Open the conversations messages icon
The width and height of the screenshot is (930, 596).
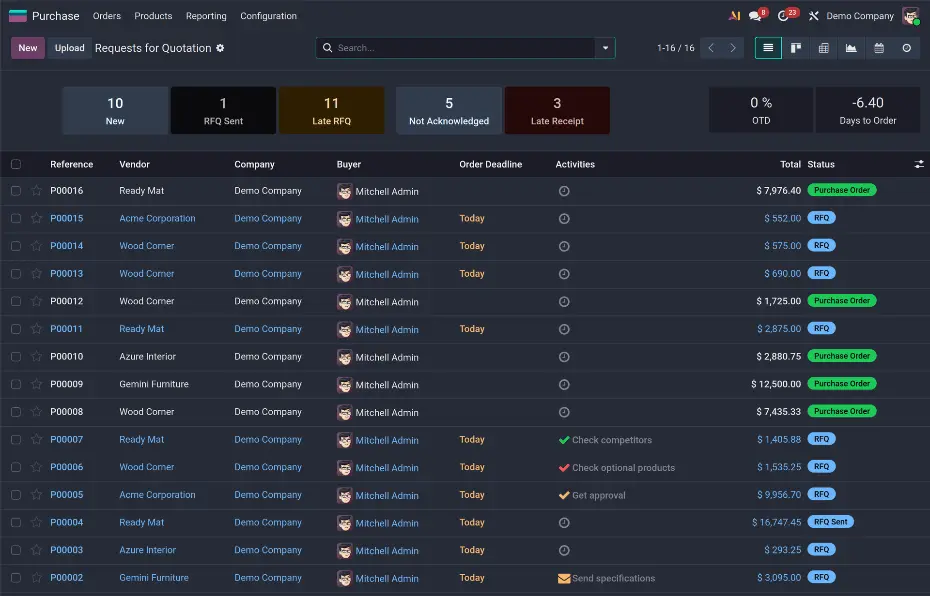pos(756,16)
